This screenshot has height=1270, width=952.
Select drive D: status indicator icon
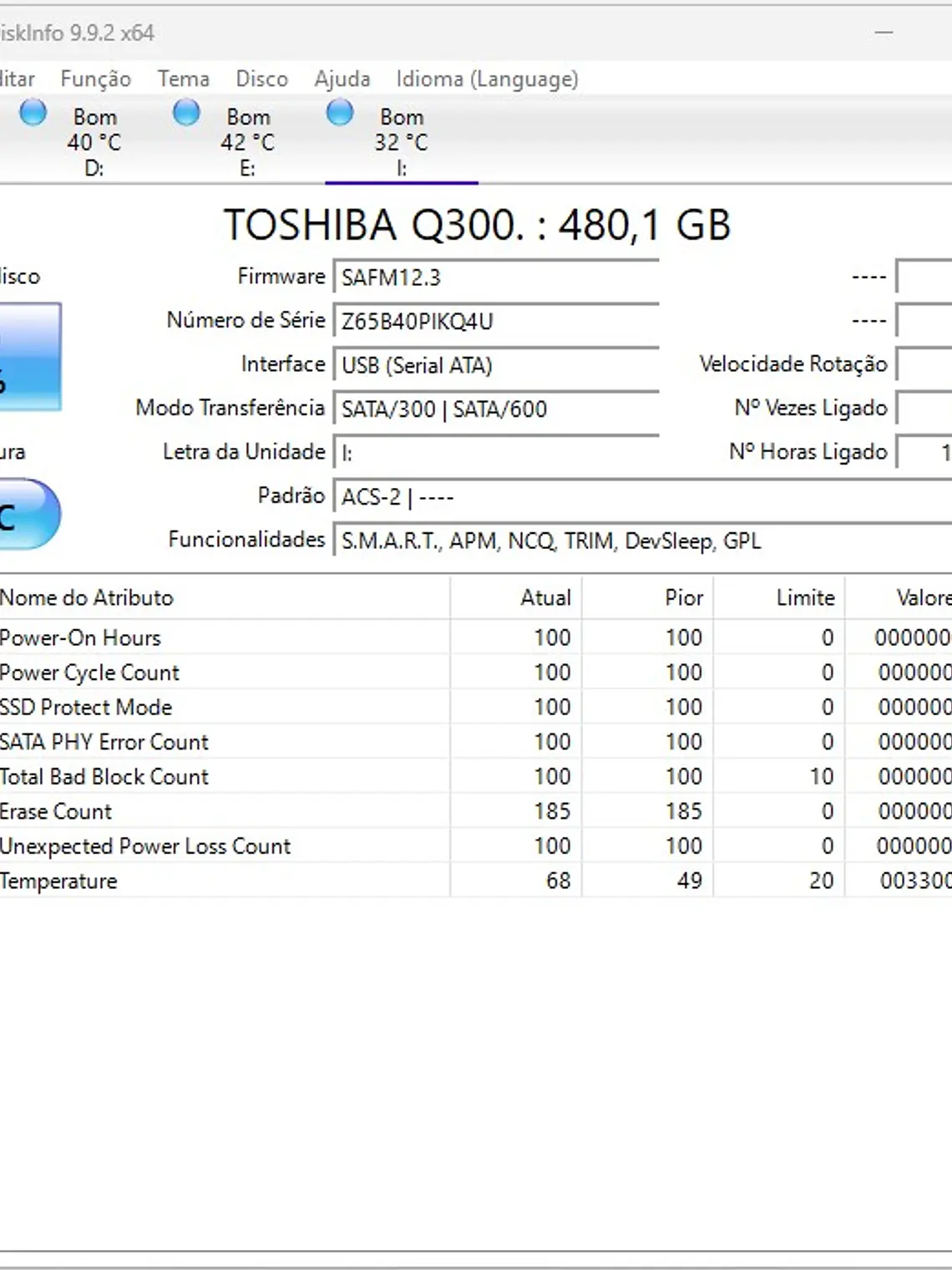33,112
